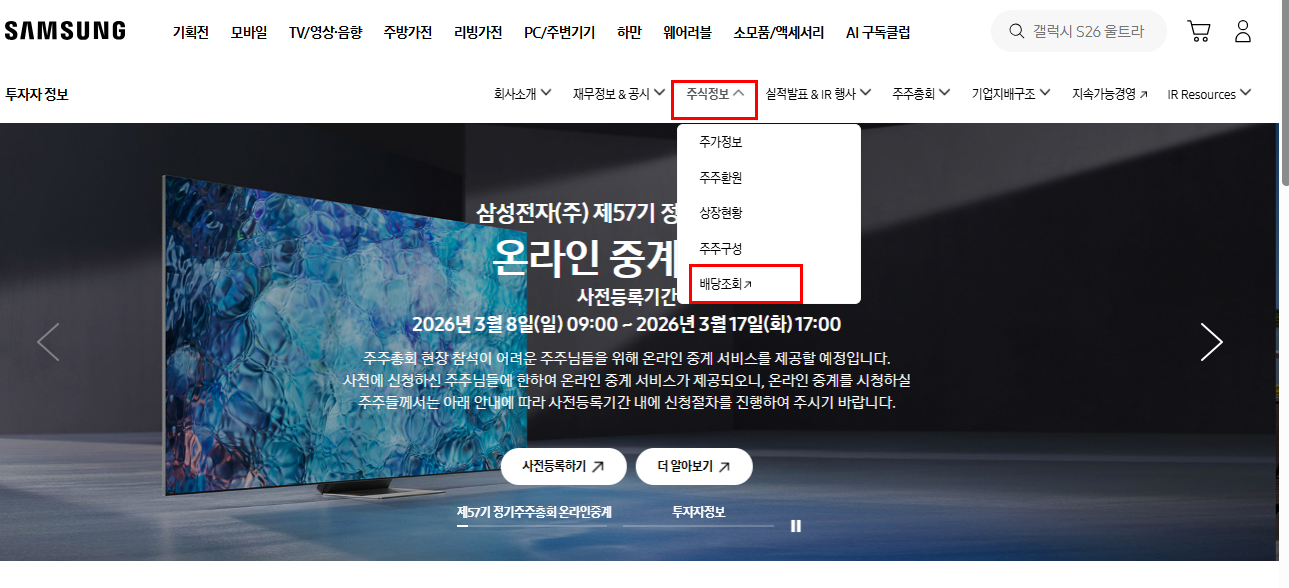The width and height of the screenshot is (1289, 588).
Task: Pause the banner slideshow
Action: 795,526
